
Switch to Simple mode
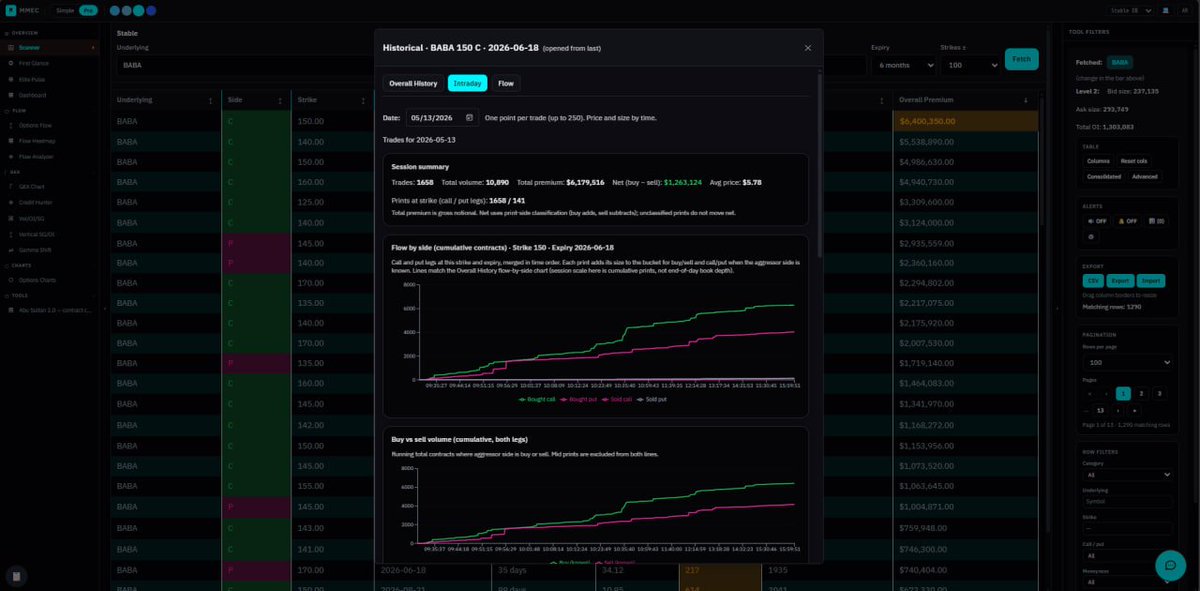tap(65, 10)
